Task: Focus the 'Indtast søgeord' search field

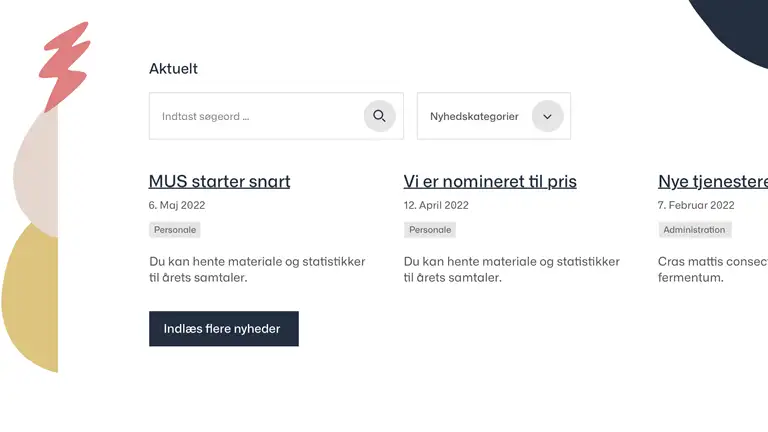Action: coord(276,116)
